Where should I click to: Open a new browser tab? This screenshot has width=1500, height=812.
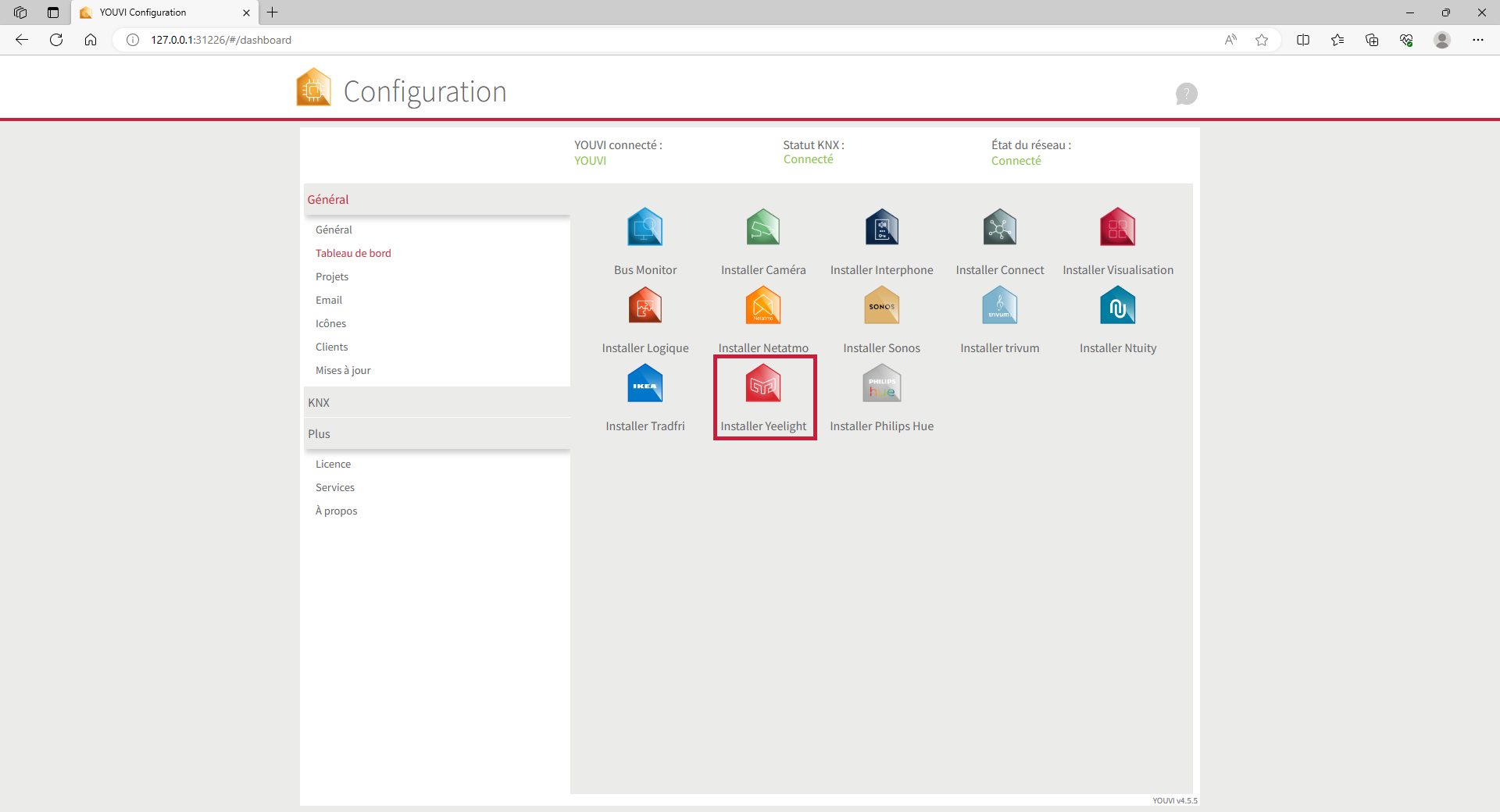click(x=273, y=12)
